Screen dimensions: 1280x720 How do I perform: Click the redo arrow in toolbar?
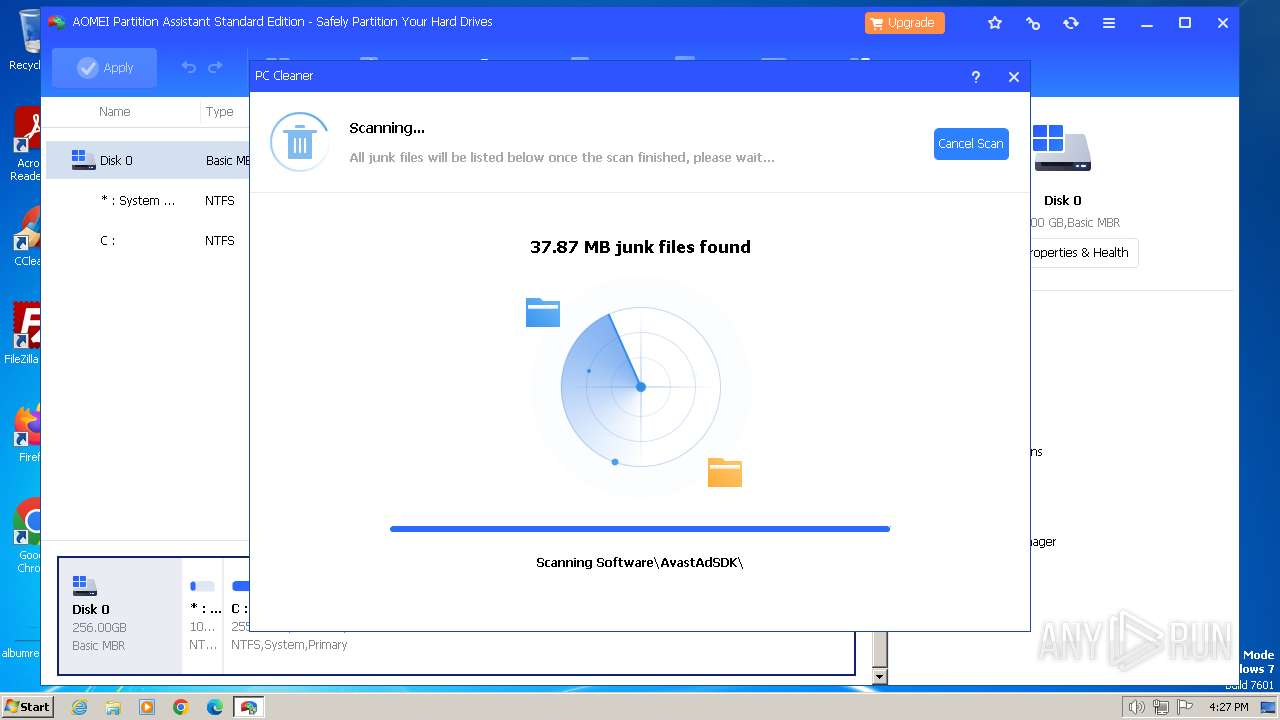[215, 67]
